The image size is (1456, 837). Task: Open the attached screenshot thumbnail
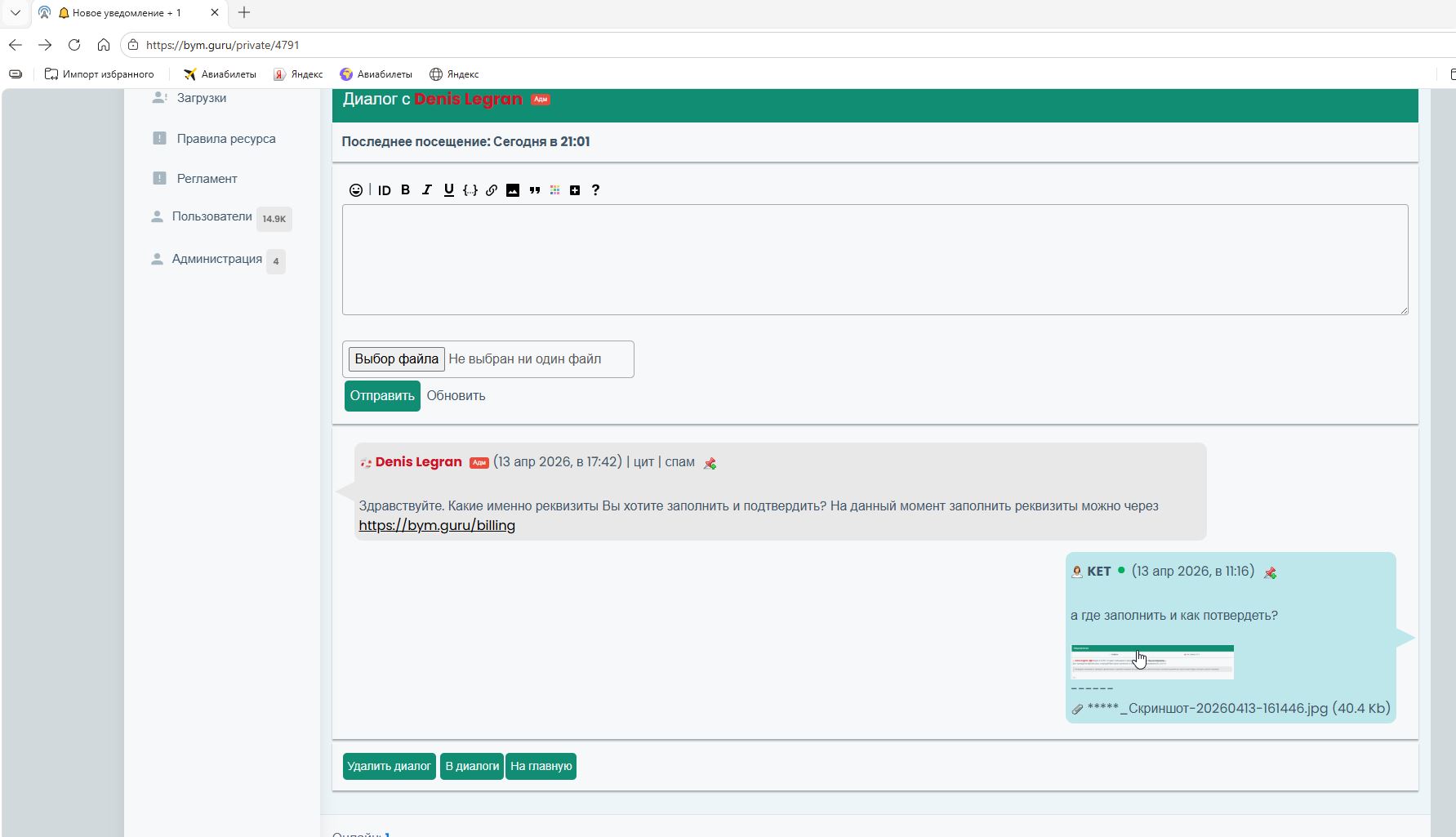coord(1151,662)
